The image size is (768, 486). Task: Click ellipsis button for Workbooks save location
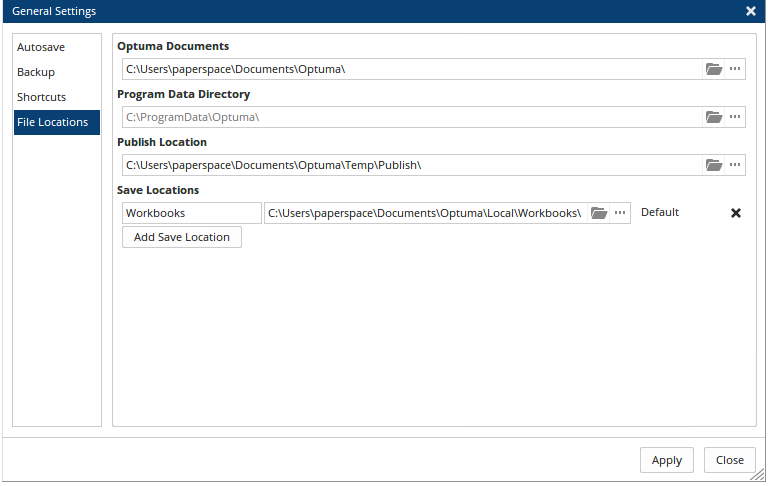point(620,213)
